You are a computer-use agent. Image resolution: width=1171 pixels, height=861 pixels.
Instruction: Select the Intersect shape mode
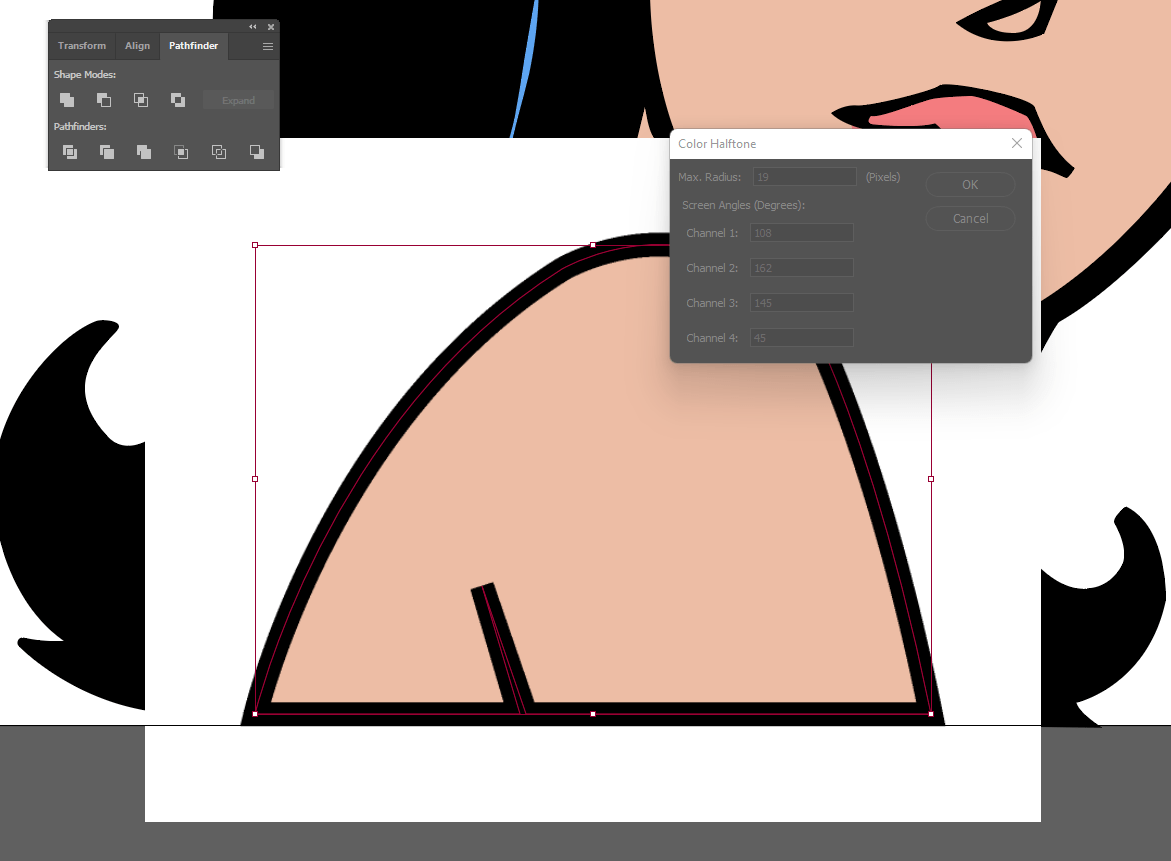coord(140,100)
